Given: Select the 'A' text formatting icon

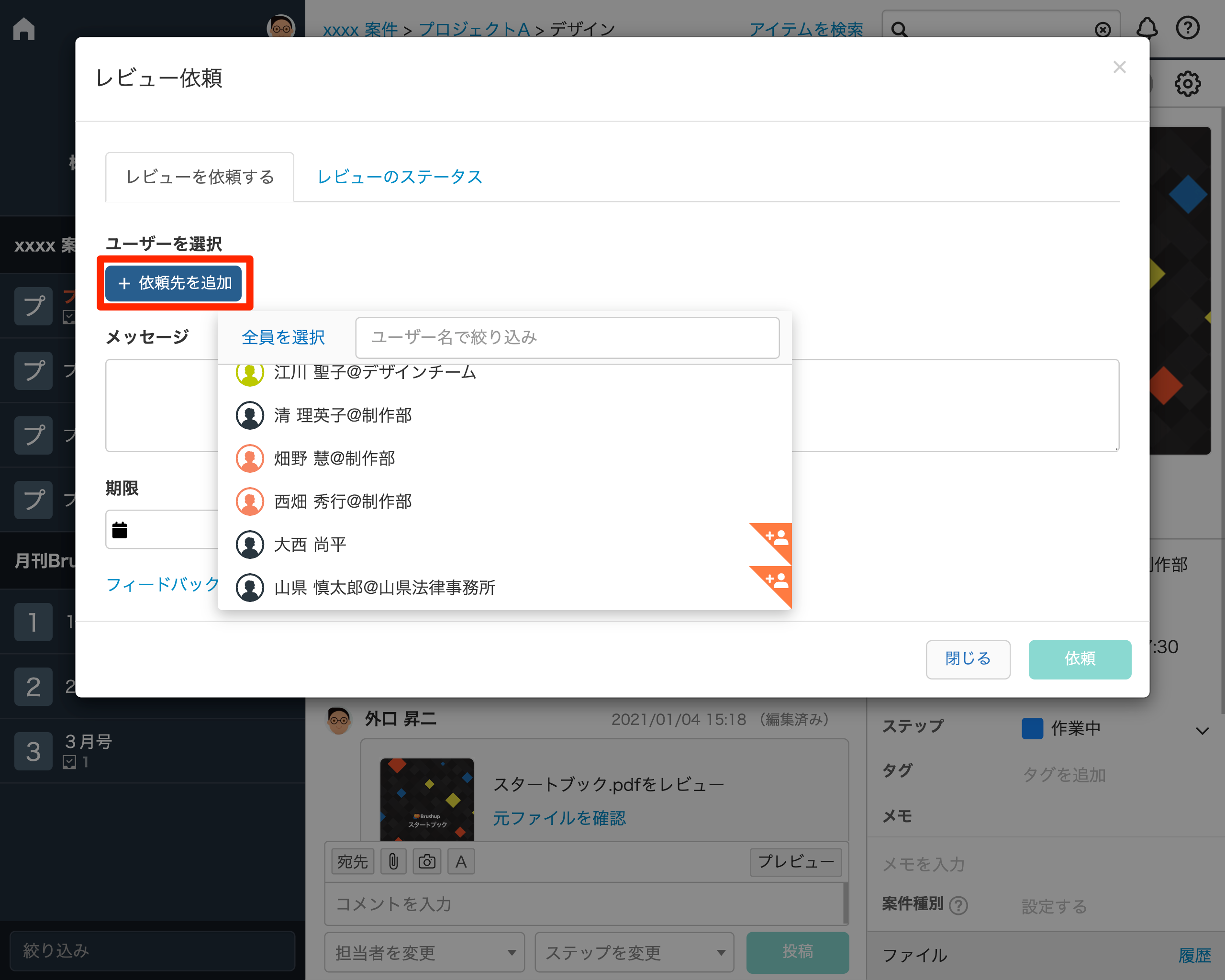Looking at the screenshot, I should pos(461,861).
